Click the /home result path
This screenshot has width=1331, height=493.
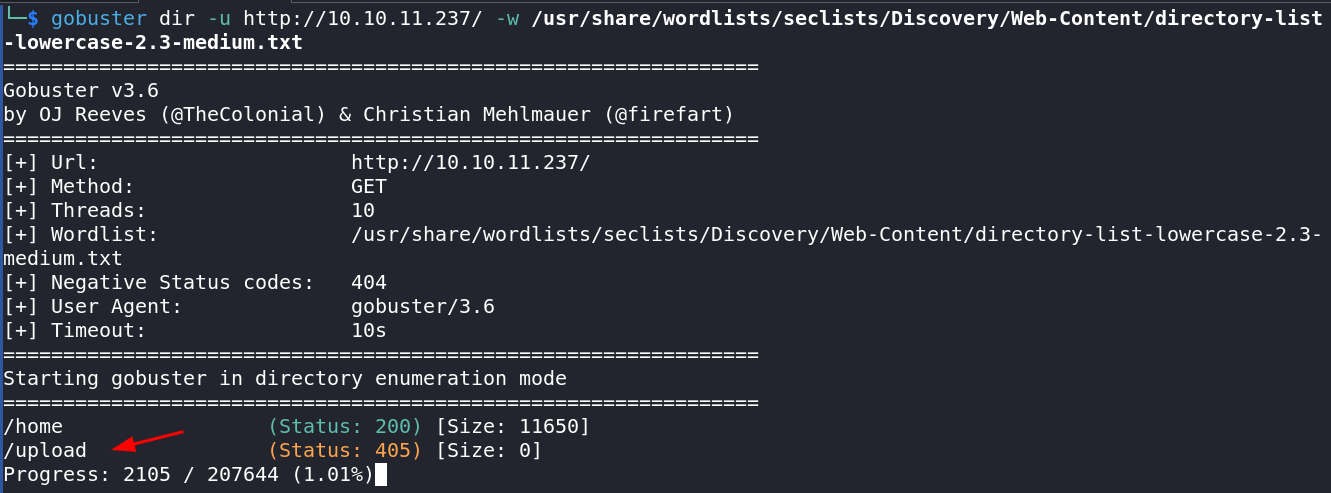[x=33, y=427]
